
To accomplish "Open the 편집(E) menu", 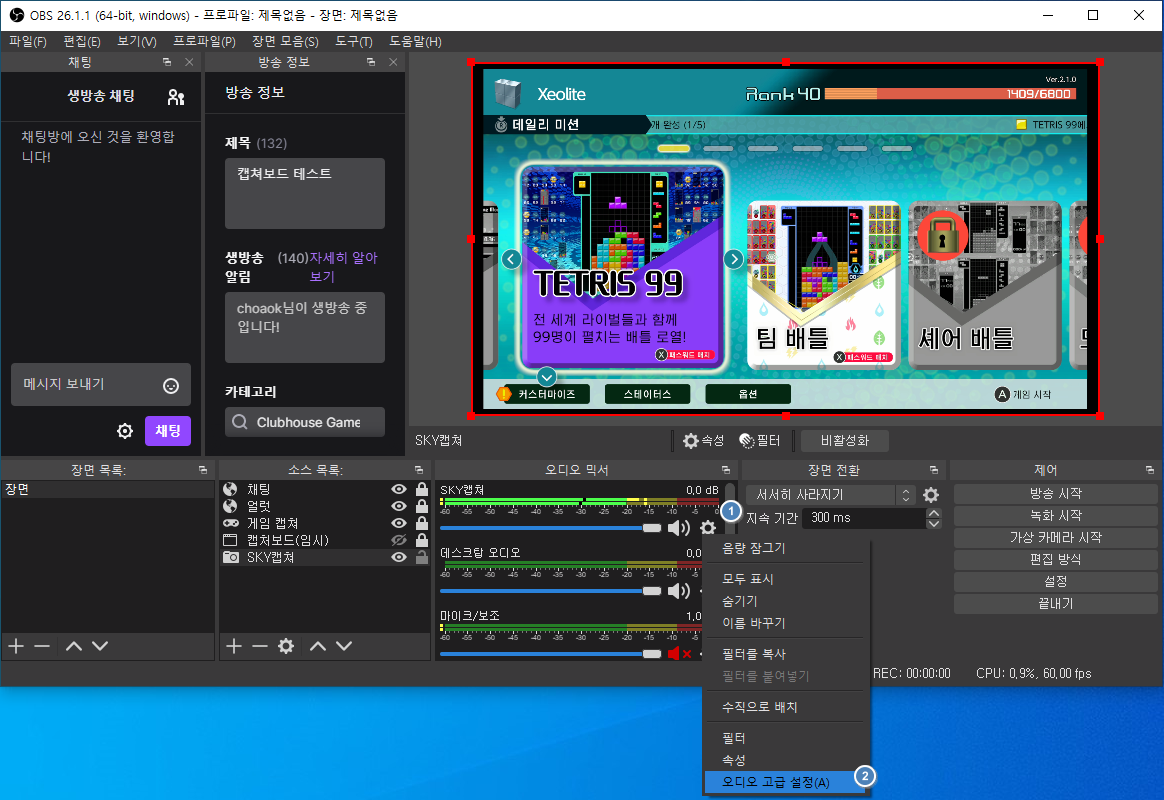I will tap(82, 42).
